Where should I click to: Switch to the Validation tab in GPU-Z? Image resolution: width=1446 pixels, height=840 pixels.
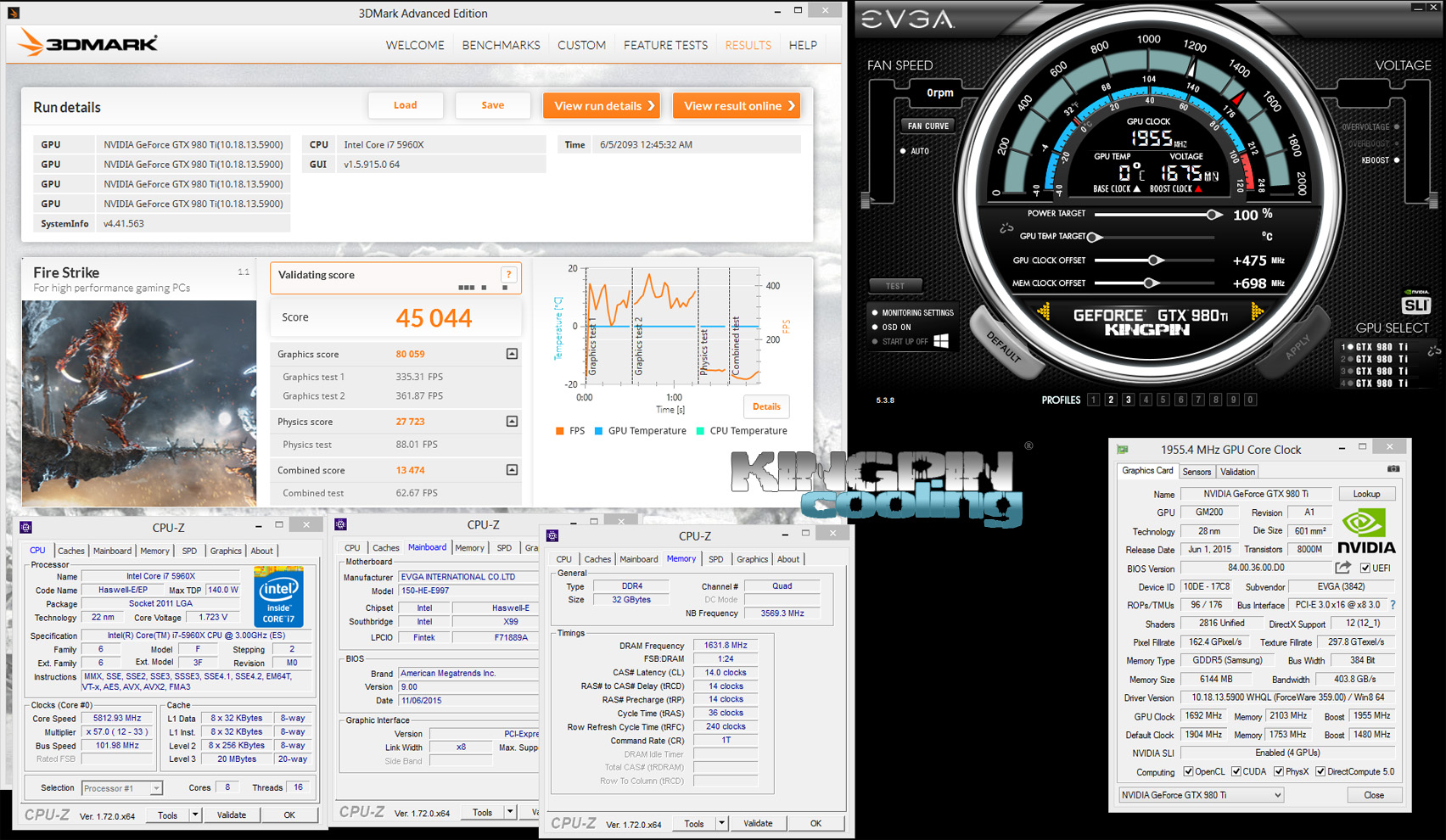click(1237, 472)
